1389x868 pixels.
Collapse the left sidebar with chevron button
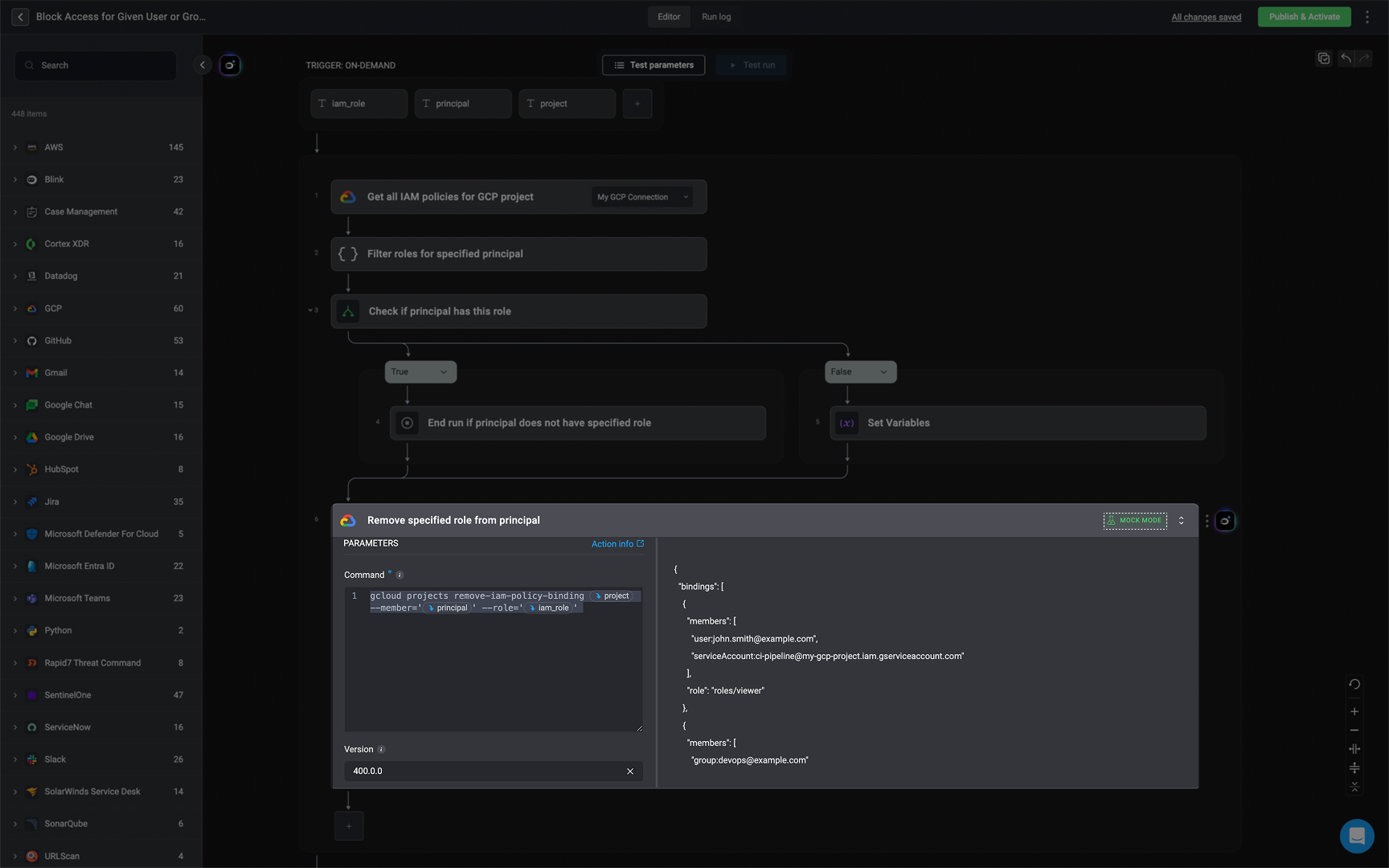click(x=203, y=65)
